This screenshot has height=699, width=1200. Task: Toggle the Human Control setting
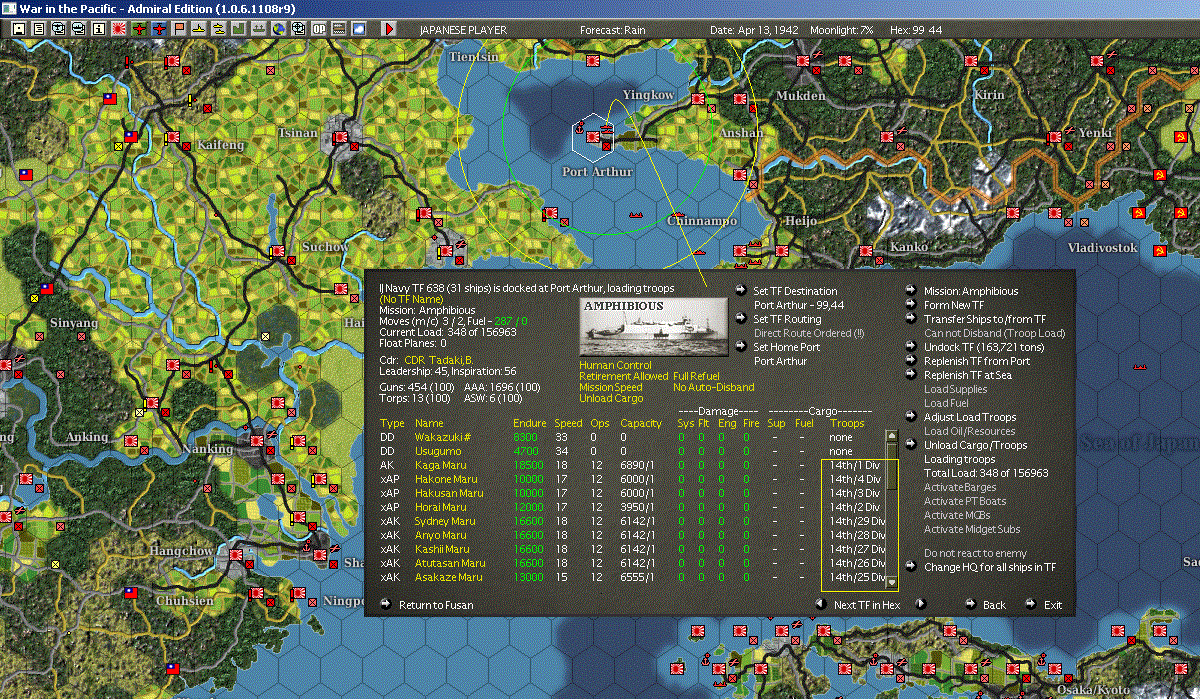(x=615, y=365)
